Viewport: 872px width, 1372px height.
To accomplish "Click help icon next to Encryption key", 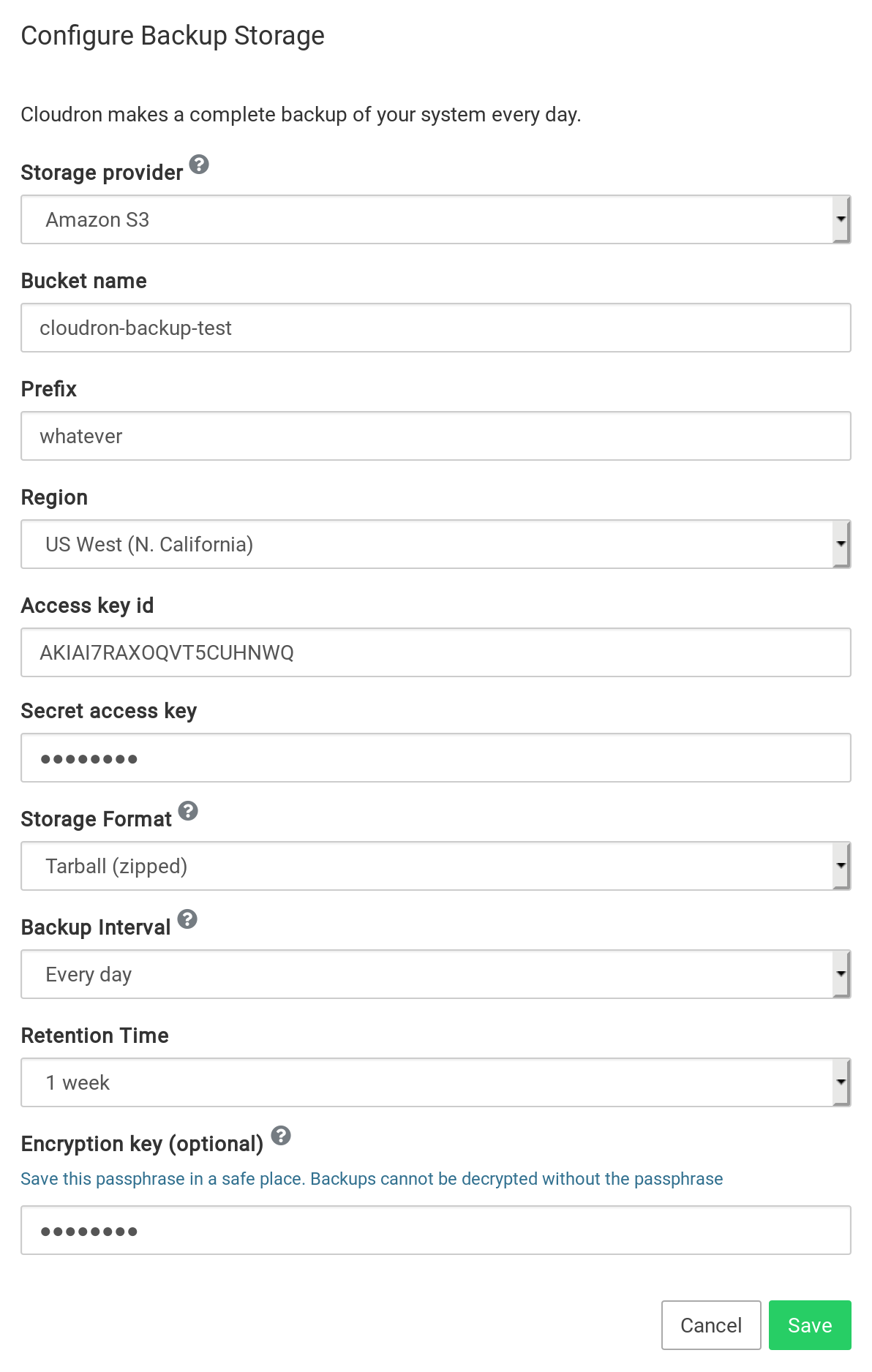I will (281, 1136).
